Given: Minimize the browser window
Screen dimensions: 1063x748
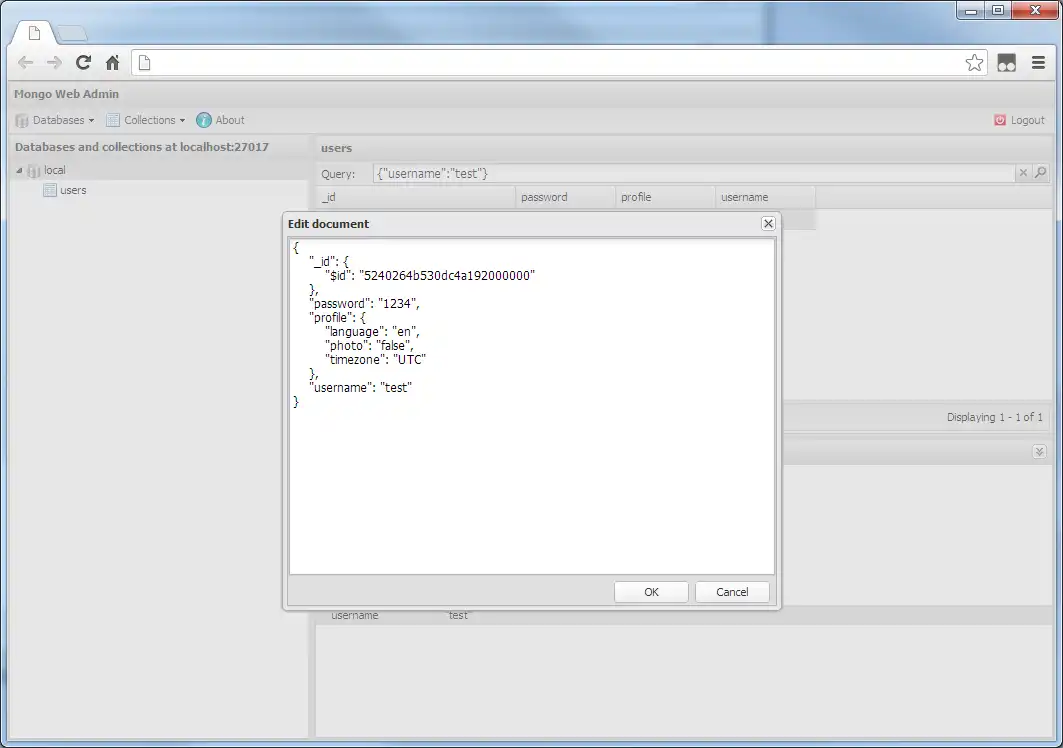Looking at the screenshot, I should (971, 10).
